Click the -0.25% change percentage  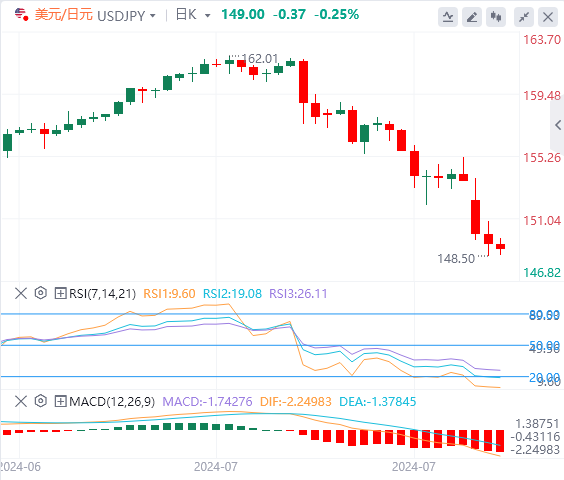336,15
